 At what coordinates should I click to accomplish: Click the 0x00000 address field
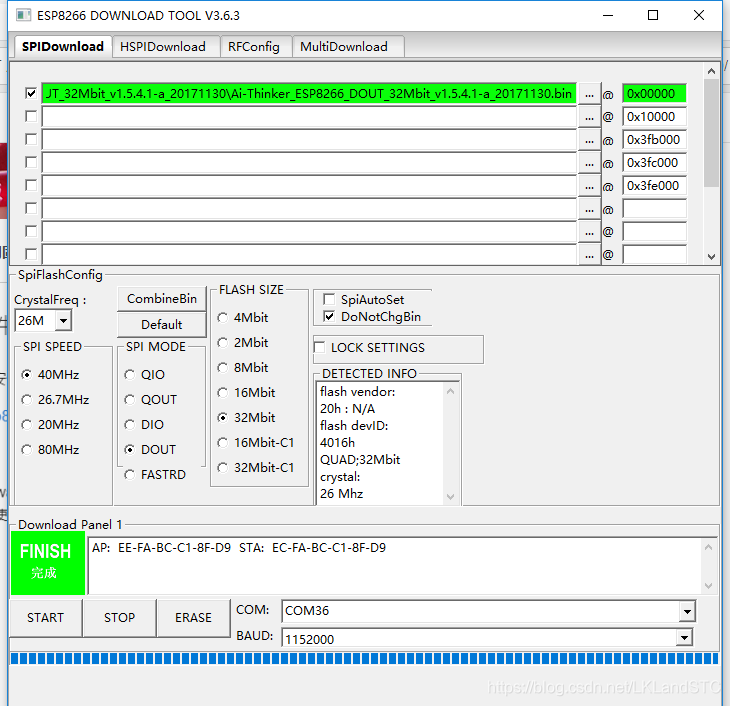point(654,94)
